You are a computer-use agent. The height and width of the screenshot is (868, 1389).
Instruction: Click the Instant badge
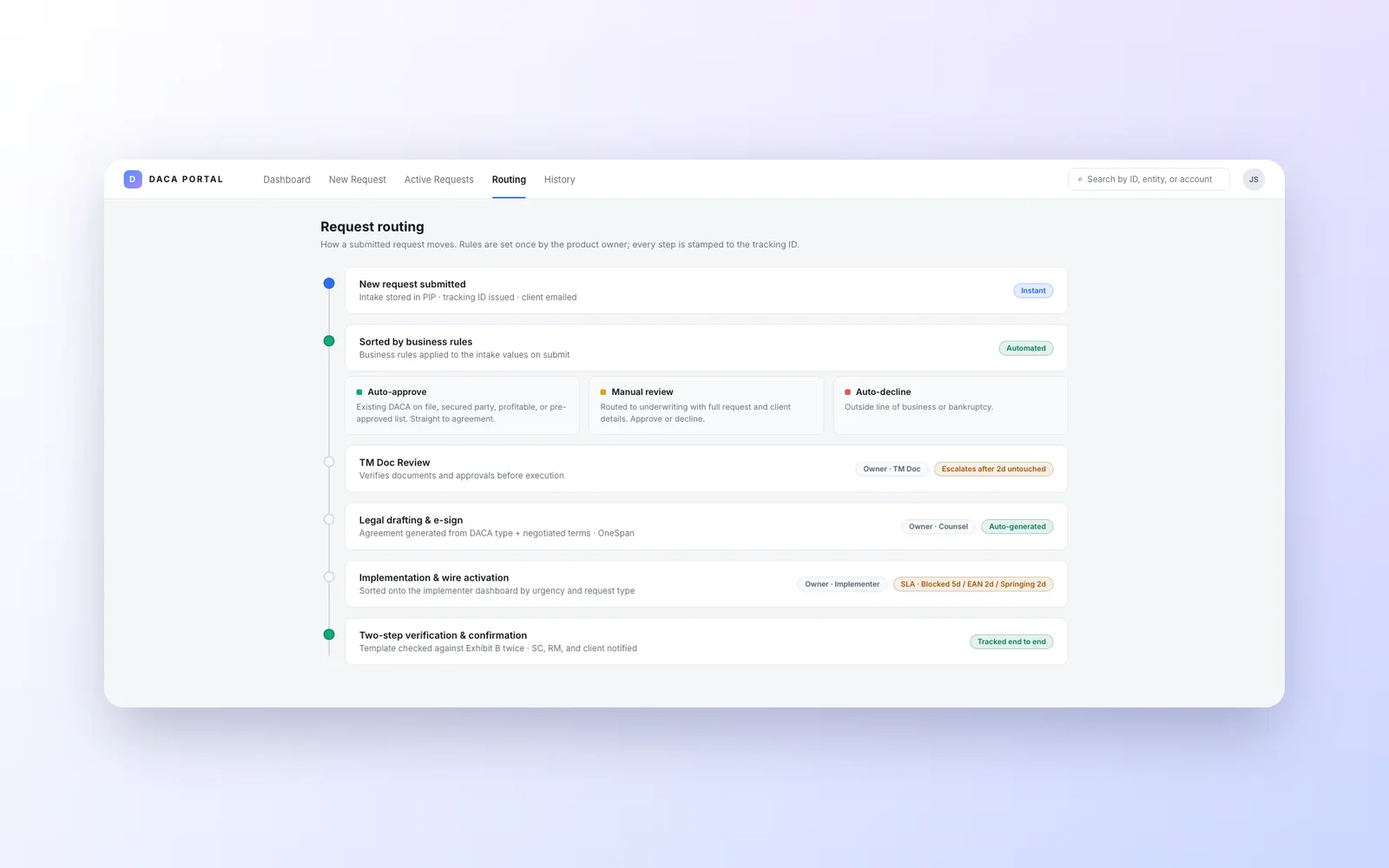pos(1033,291)
